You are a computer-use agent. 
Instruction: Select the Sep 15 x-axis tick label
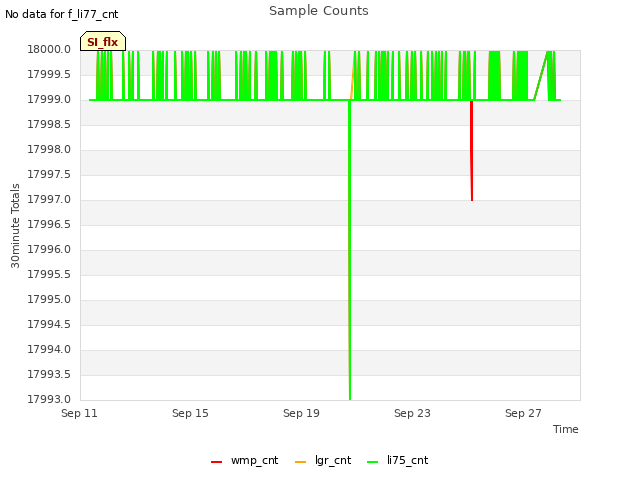(190, 413)
